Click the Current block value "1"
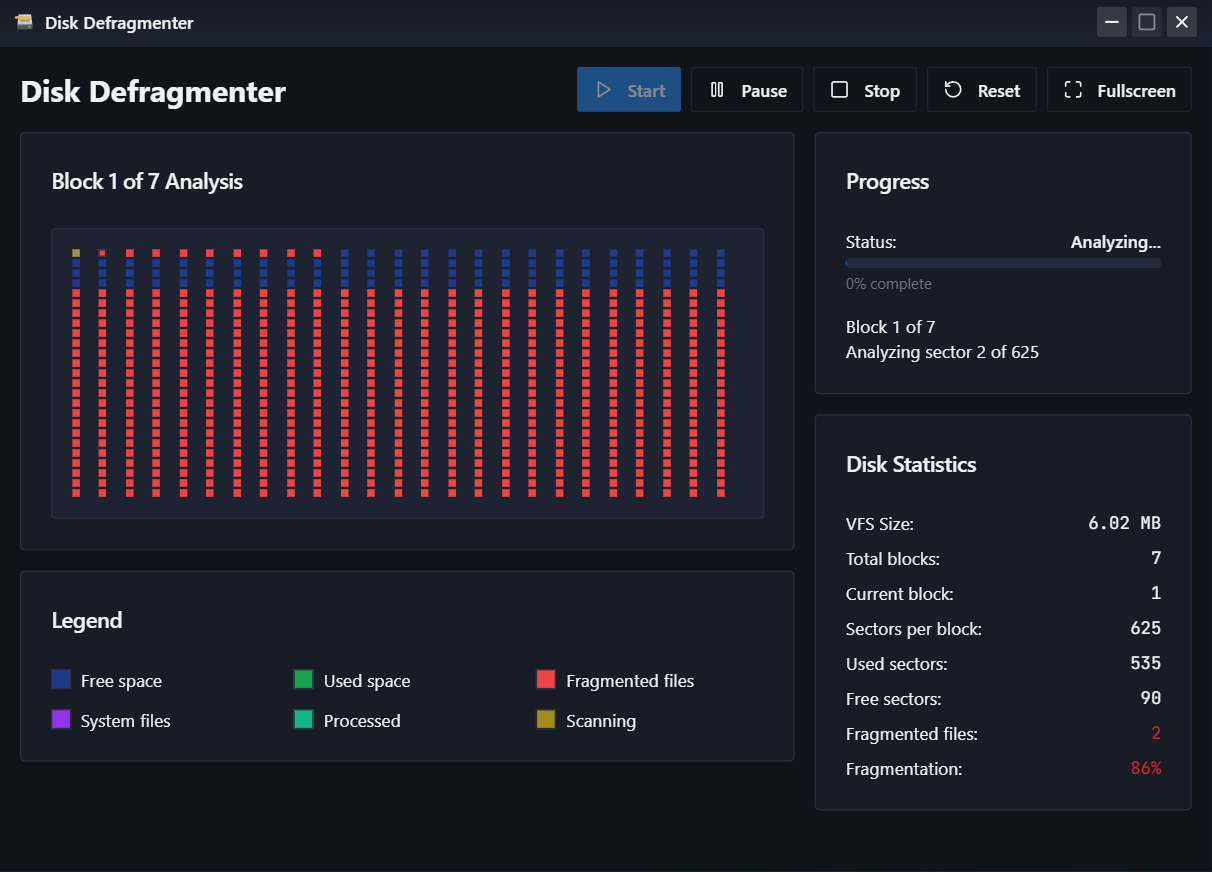The image size is (1212, 872). 1156,593
